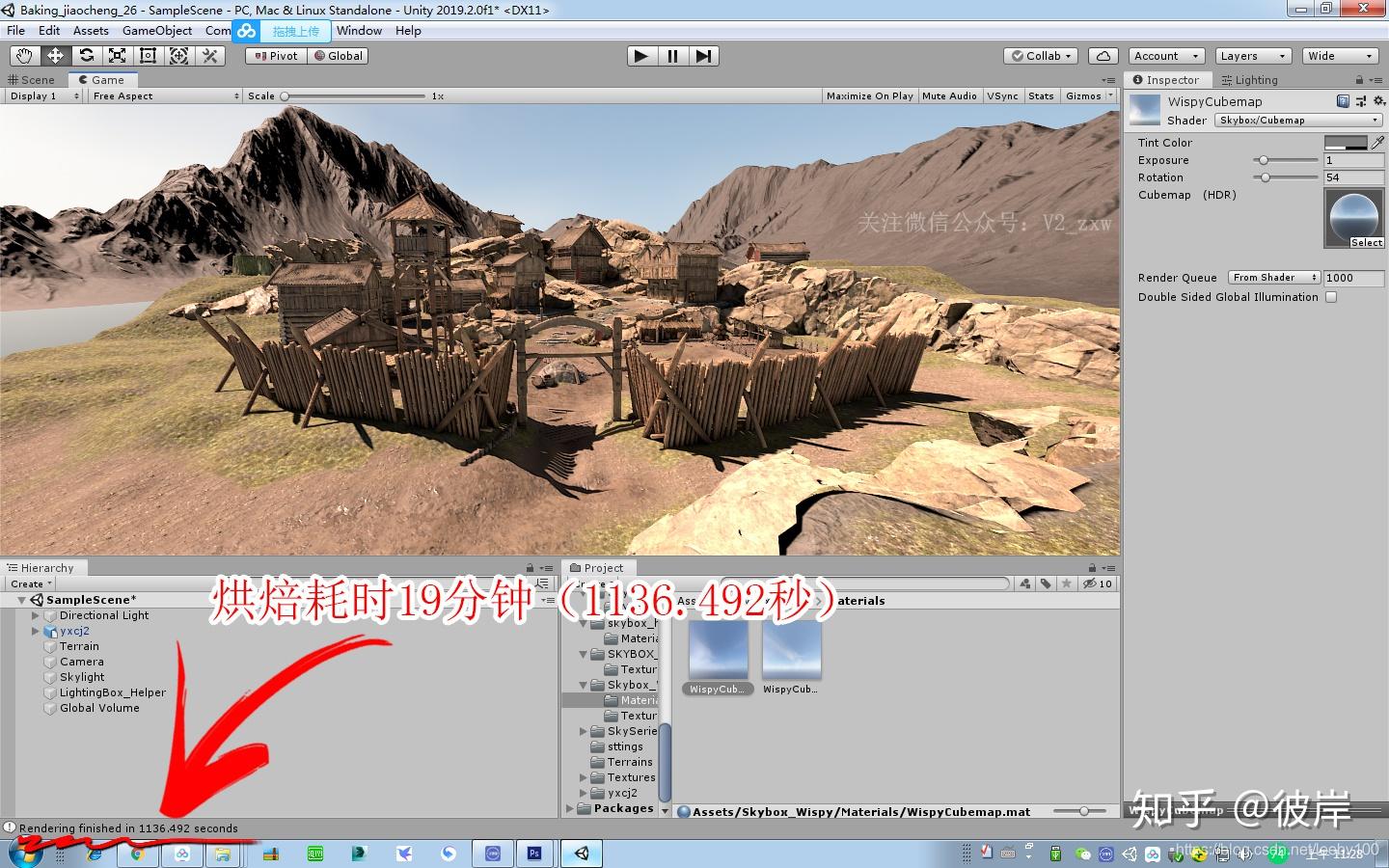Open the File menu

[x=16, y=31]
